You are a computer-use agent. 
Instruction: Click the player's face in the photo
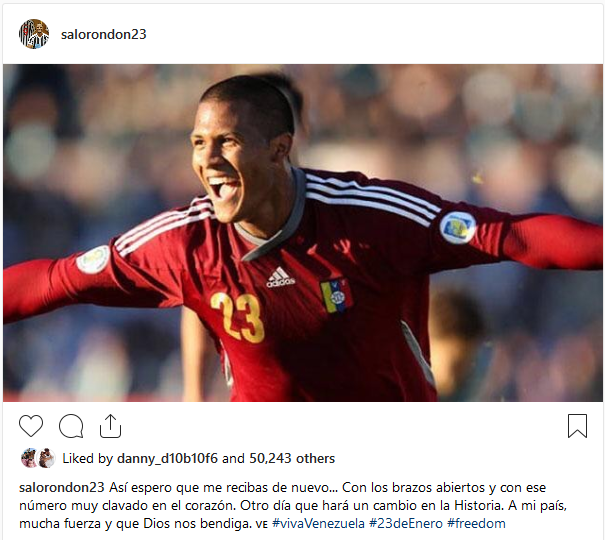point(232,162)
